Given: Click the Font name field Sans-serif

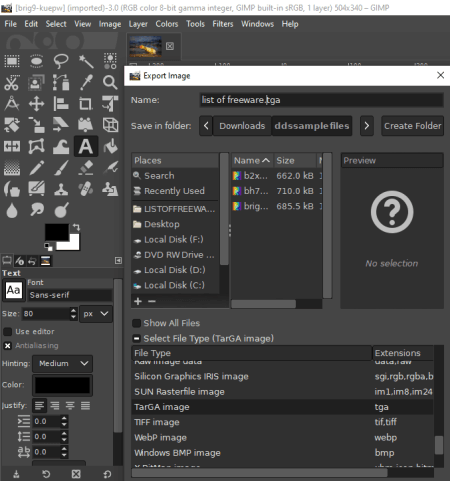Looking at the screenshot, I should pyautogui.click(x=70, y=295).
